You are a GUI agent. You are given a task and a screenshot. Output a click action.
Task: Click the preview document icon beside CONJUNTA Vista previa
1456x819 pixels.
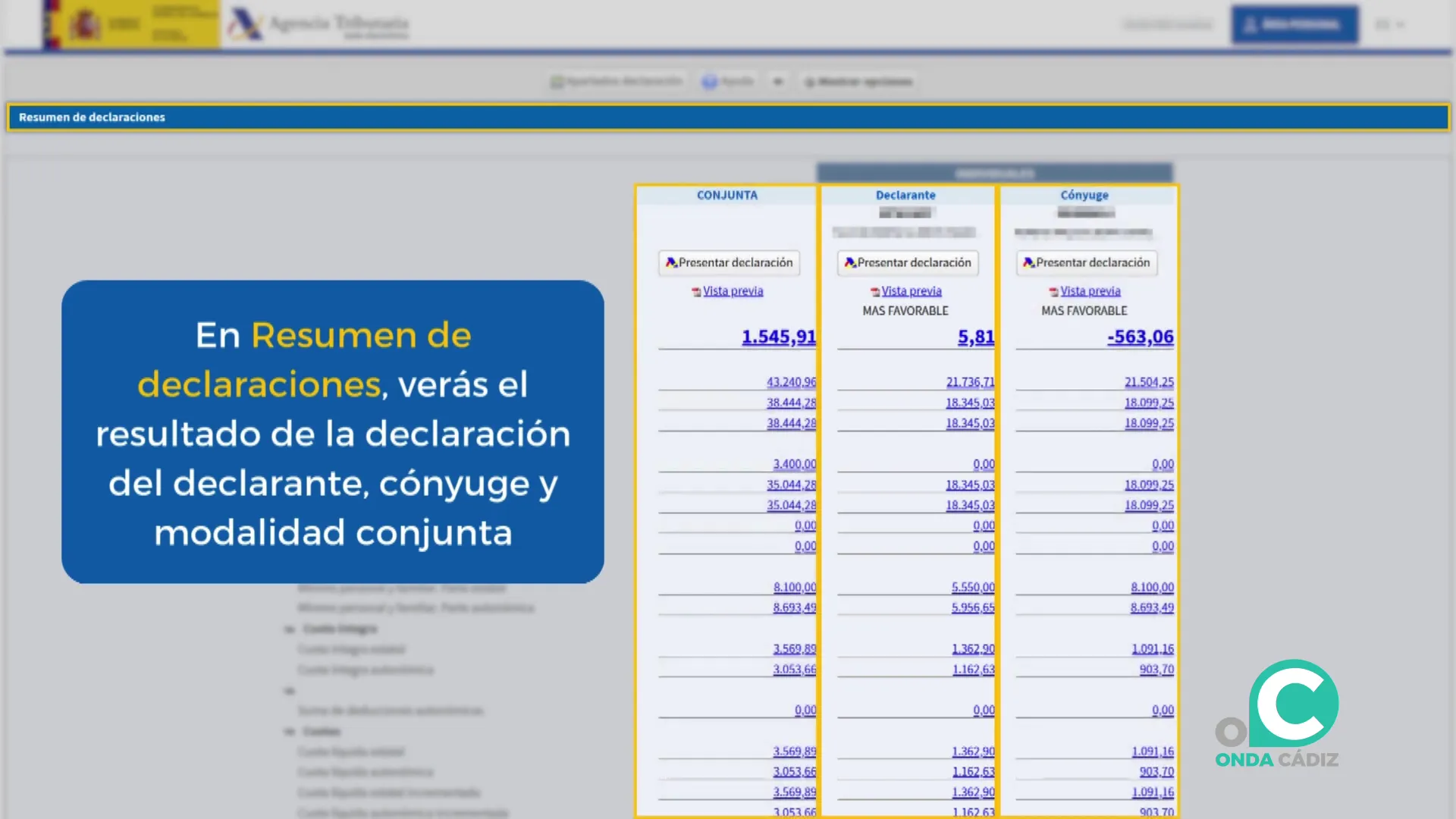tap(695, 291)
